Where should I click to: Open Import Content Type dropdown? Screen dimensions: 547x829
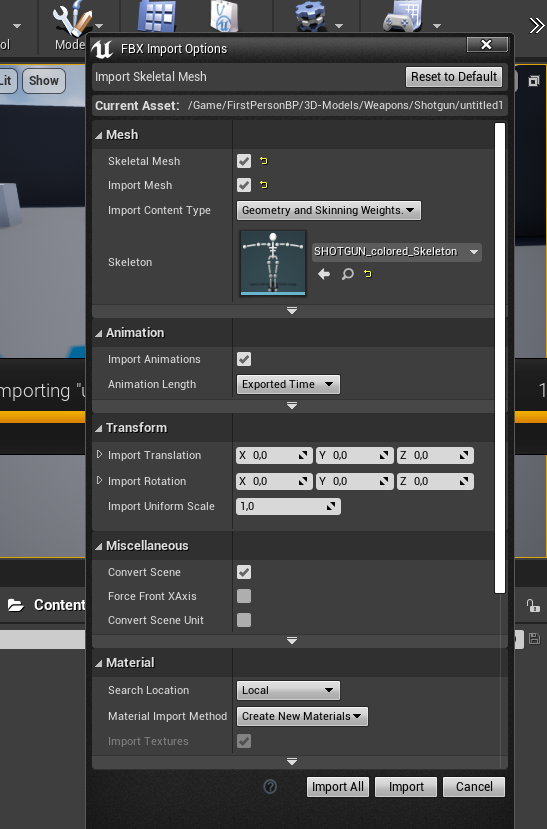tap(329, 210)
